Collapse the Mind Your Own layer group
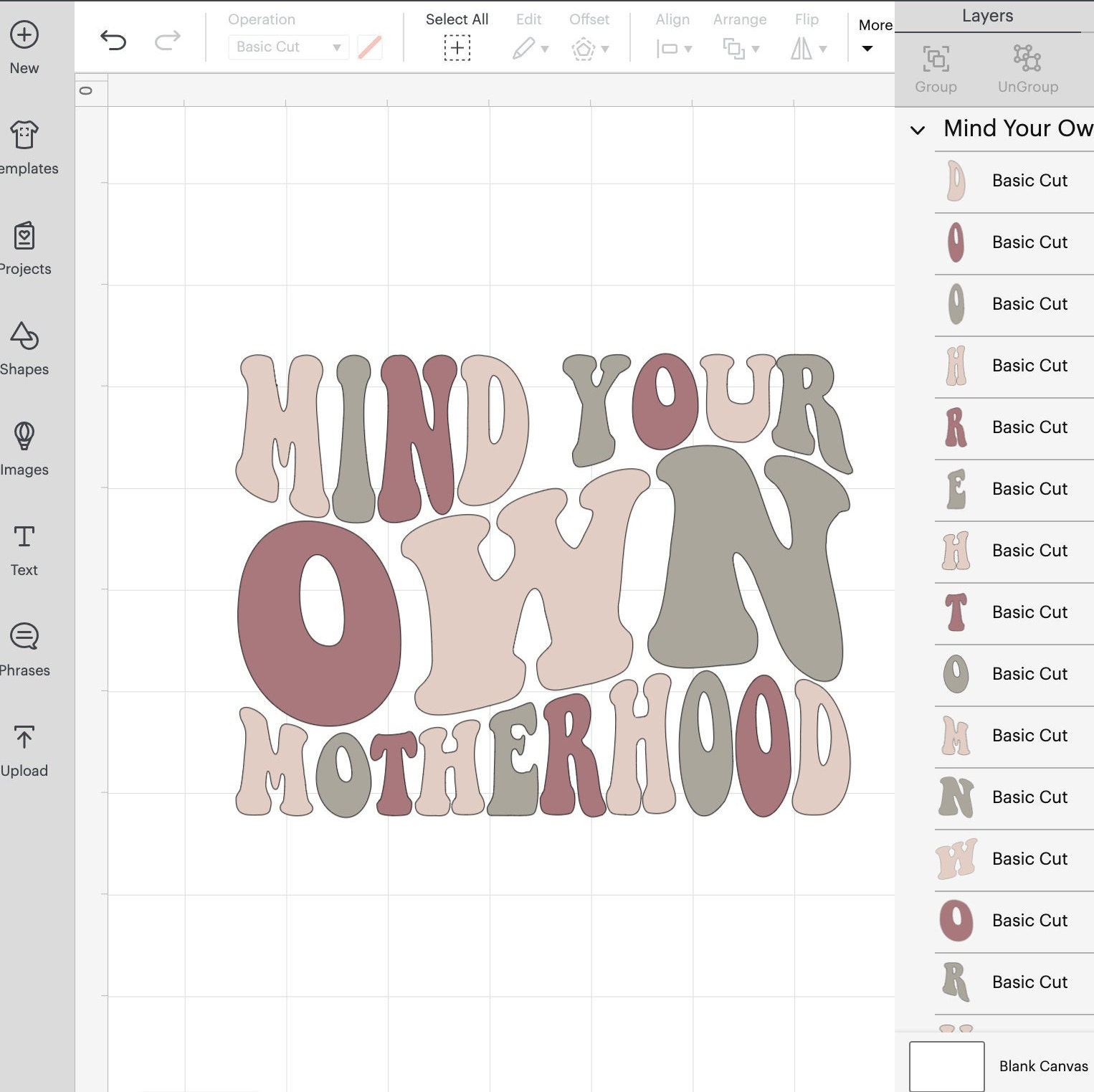Image resolution: width=1094 pixels, height=1092 pixels. pos(917,130)
